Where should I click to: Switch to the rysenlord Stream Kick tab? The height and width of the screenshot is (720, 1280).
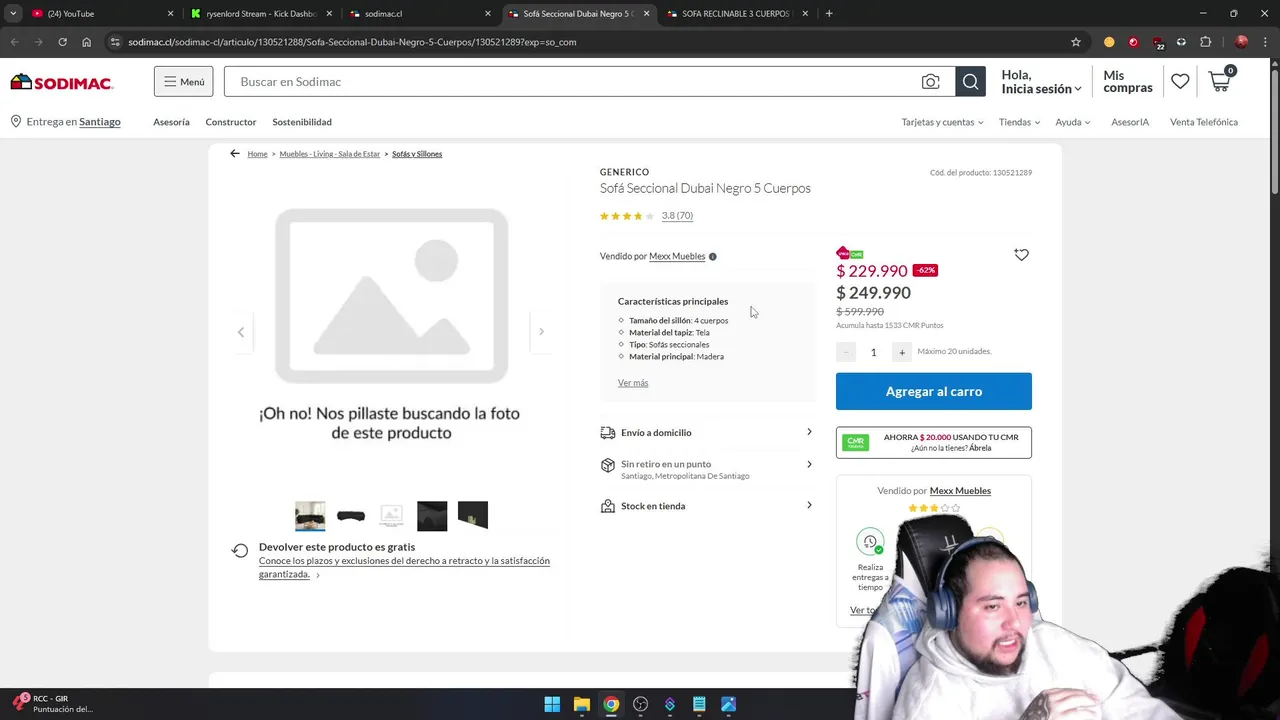(x=261, y=14)
